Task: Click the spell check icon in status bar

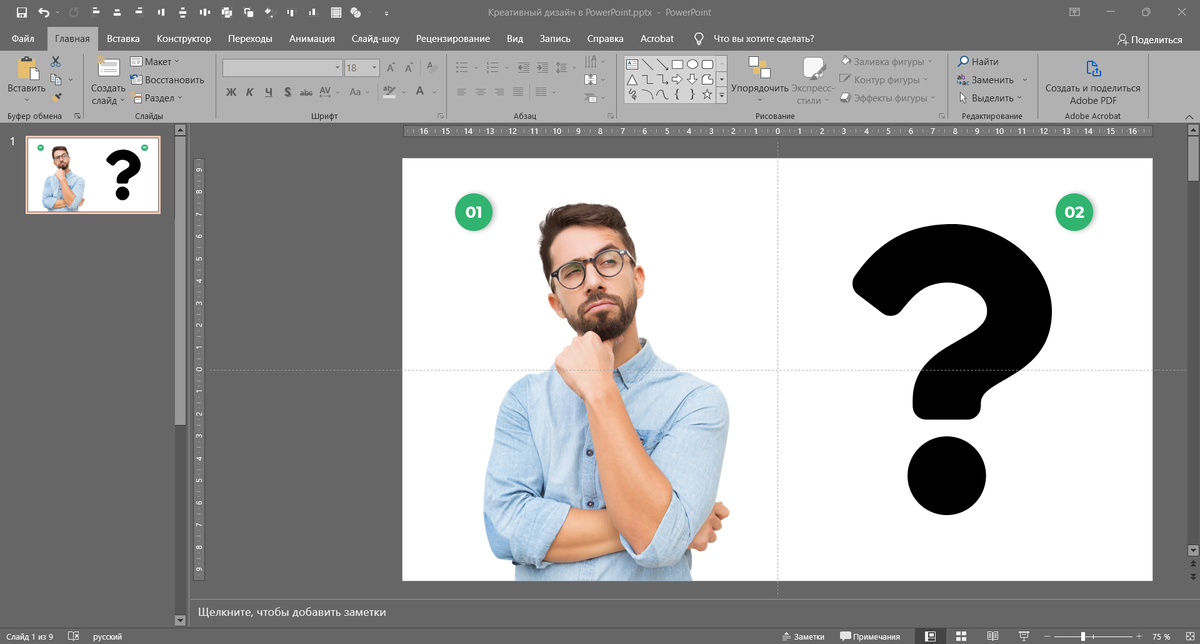Action: 73,636
